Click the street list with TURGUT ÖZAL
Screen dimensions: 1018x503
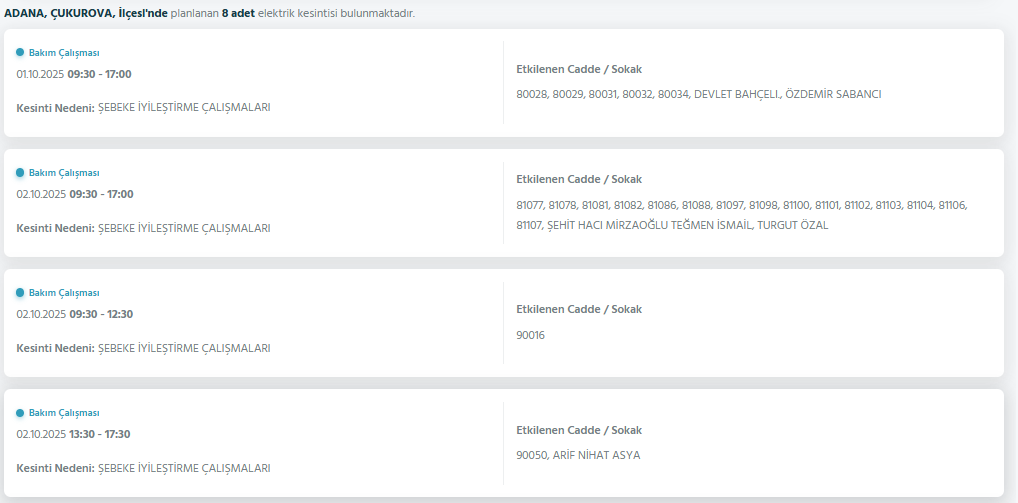(x=741, y=215)
